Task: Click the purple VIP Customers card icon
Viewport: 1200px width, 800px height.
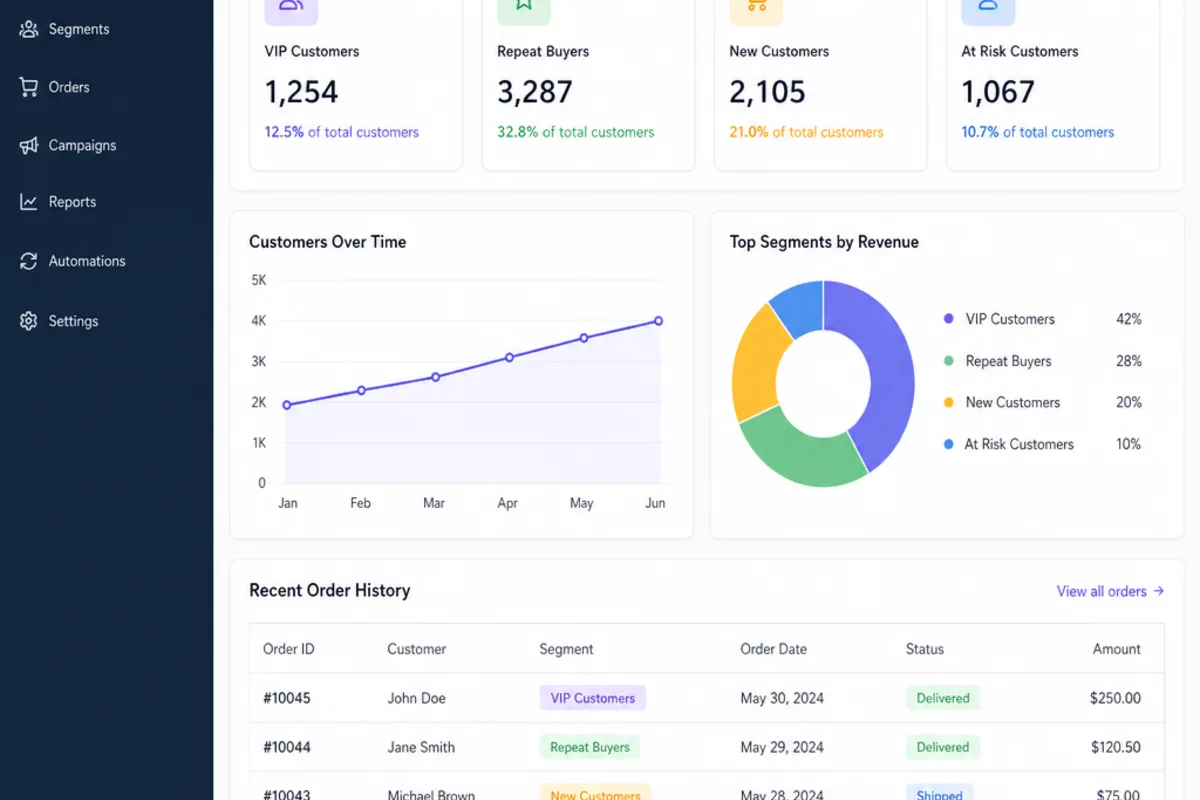Action: 291,8
